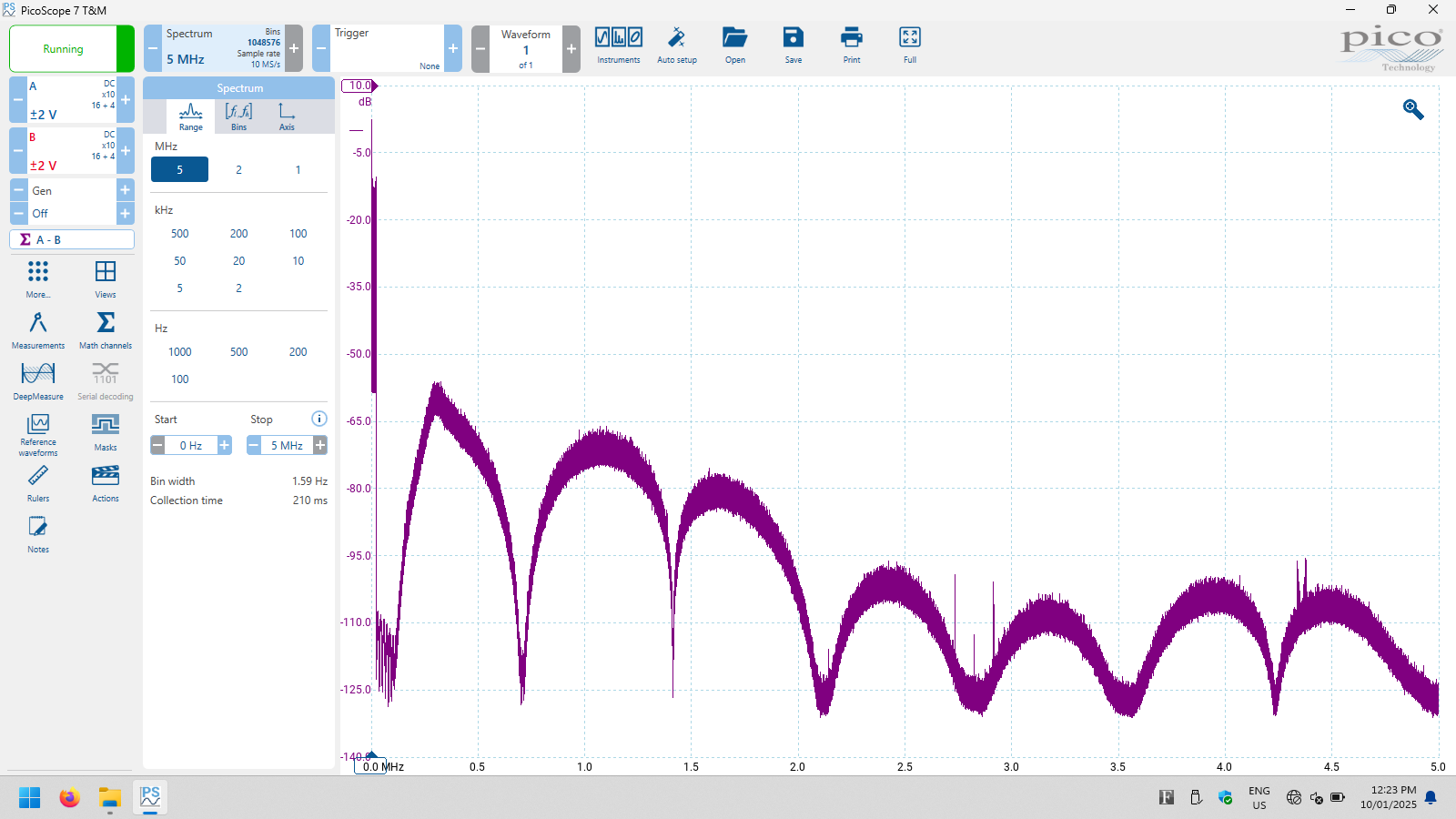The width and height of the screenshot is (1456, 819).
Task: Decrease channel B range
Action: pyautogui.click(x=18, y=150)
